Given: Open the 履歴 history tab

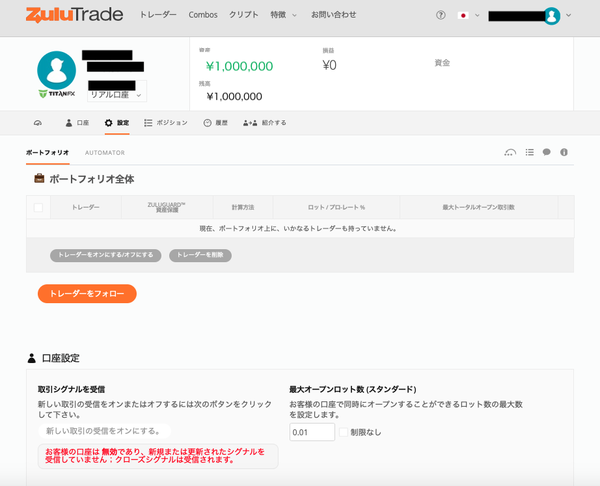Looking at the screenshot, I should pos(215,123).
